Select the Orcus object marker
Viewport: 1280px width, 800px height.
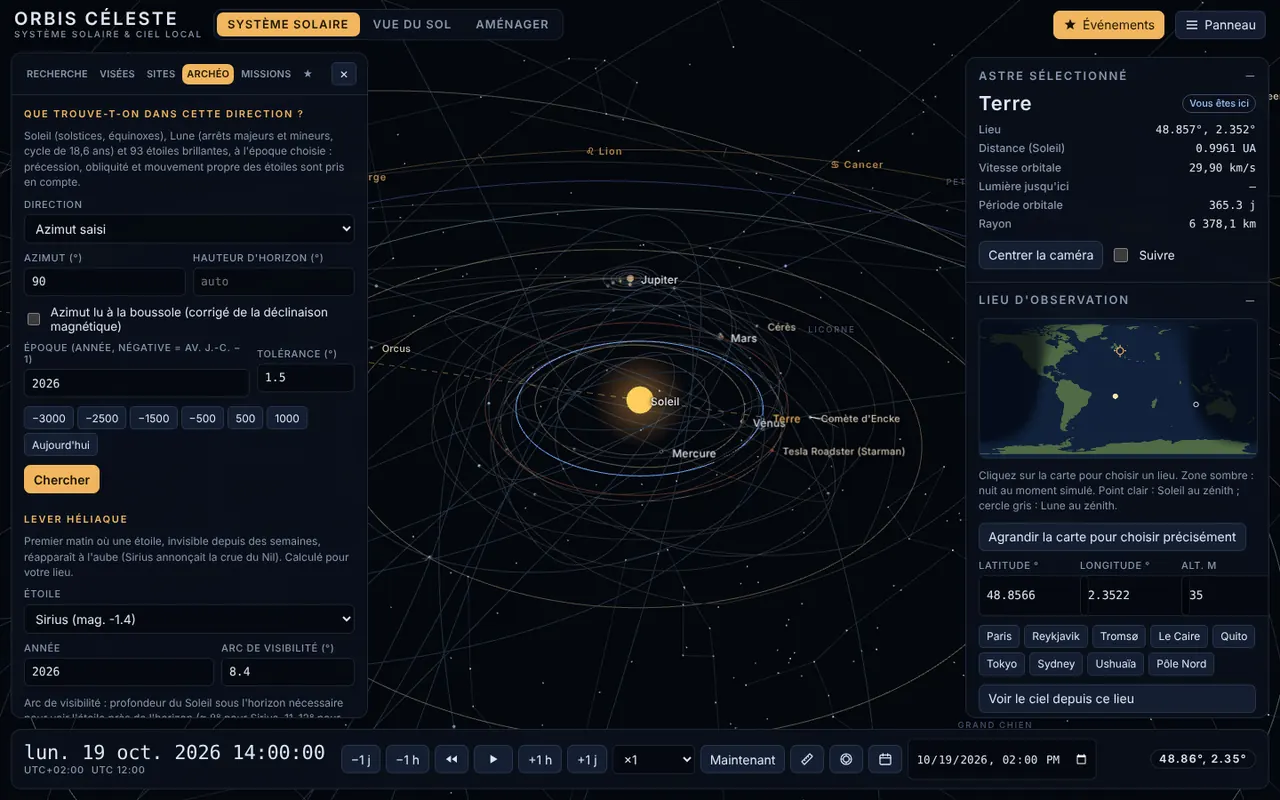374,349
